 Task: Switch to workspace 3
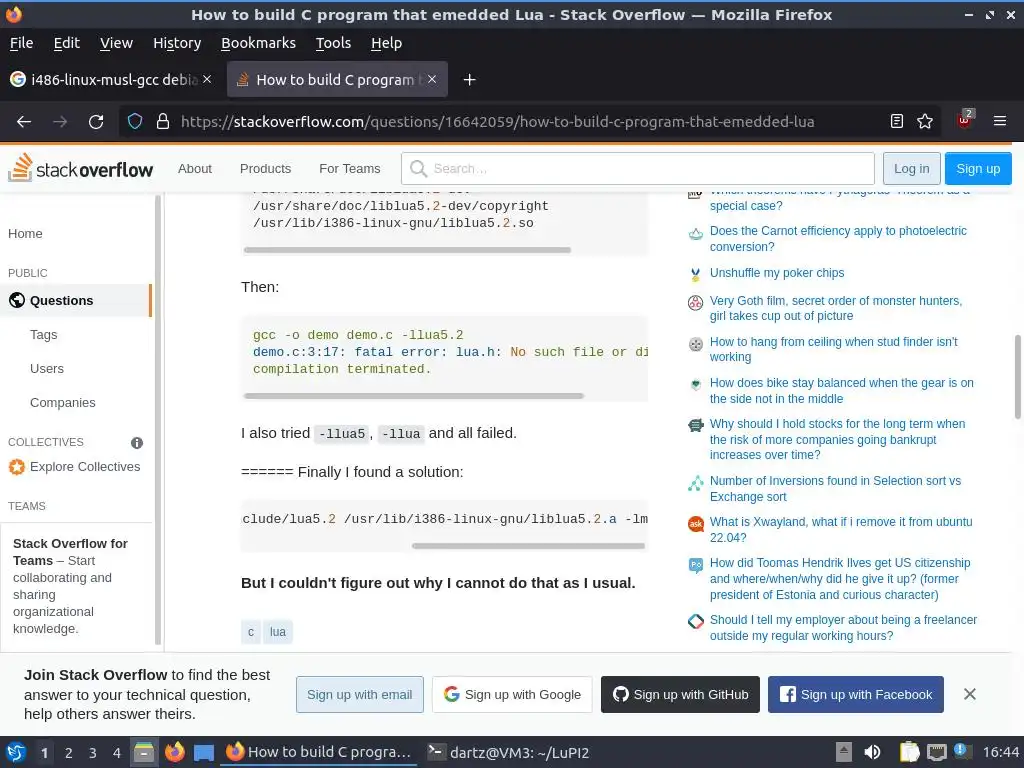[x=93, y=753]
